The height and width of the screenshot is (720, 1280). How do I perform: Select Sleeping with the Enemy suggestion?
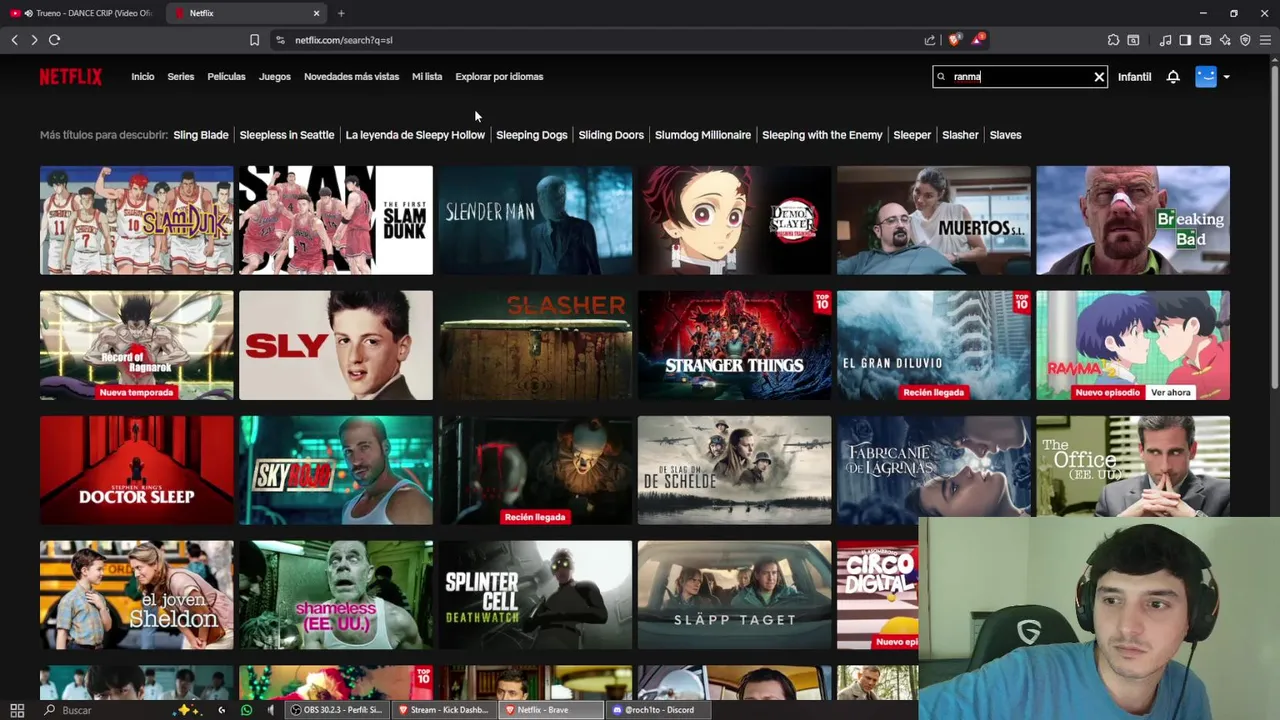click(822, 135)
